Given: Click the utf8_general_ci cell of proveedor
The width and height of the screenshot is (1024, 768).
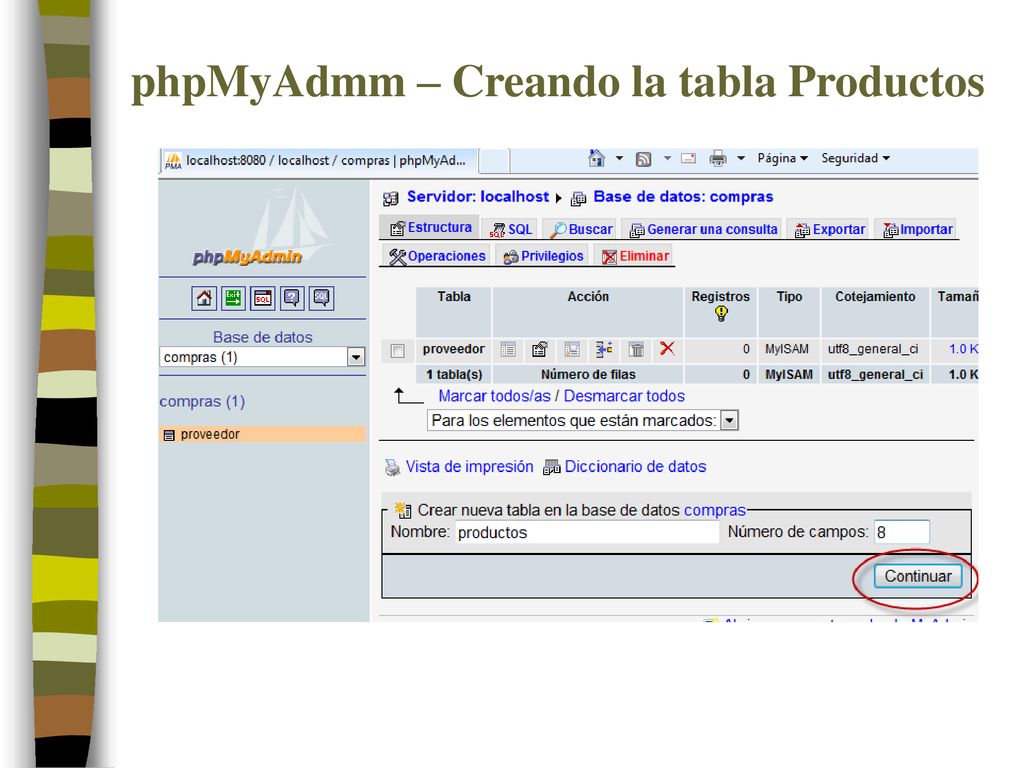Looking at the screenshot, I should (873, 349).
